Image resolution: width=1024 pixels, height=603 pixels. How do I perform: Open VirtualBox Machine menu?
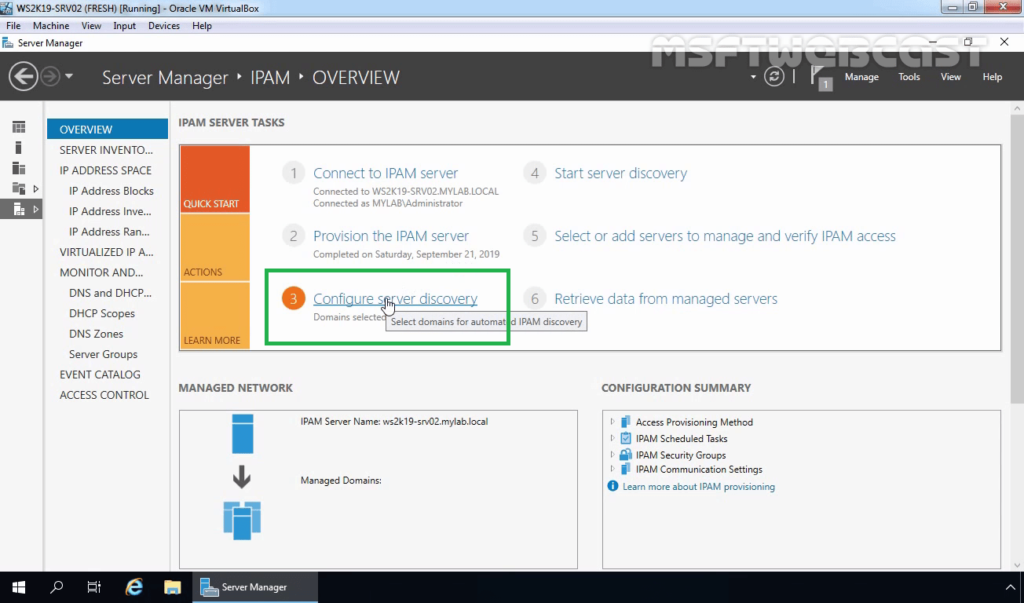[x=51, y=25]
